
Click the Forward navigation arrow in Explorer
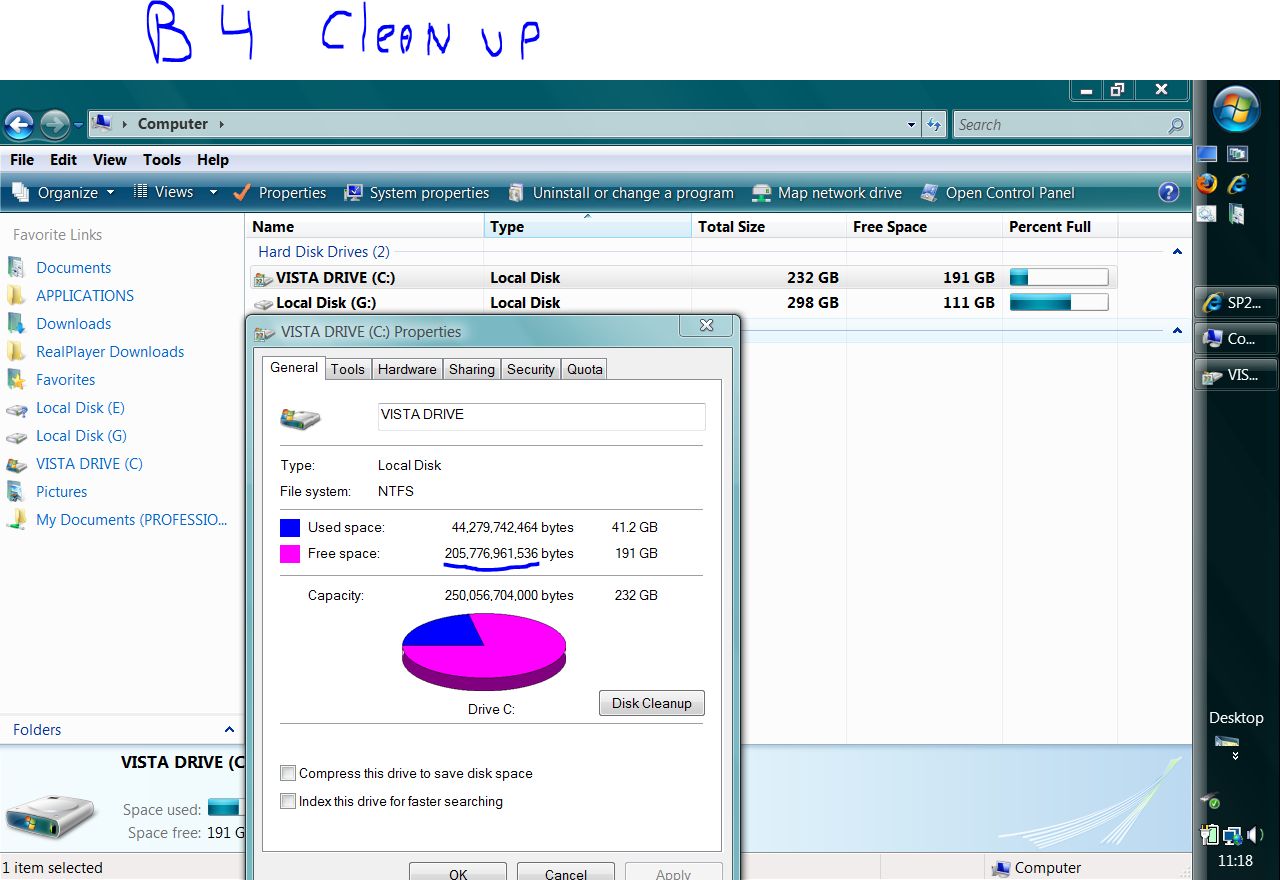click(54, 125)
